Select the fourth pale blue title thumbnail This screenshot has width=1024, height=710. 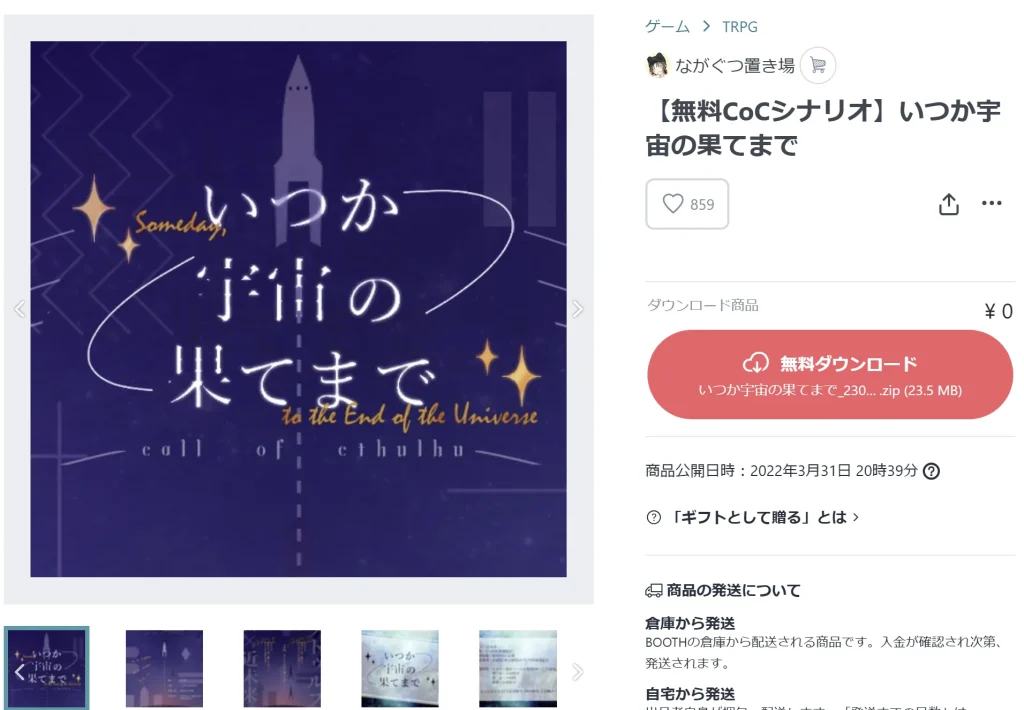coord(400,668)
